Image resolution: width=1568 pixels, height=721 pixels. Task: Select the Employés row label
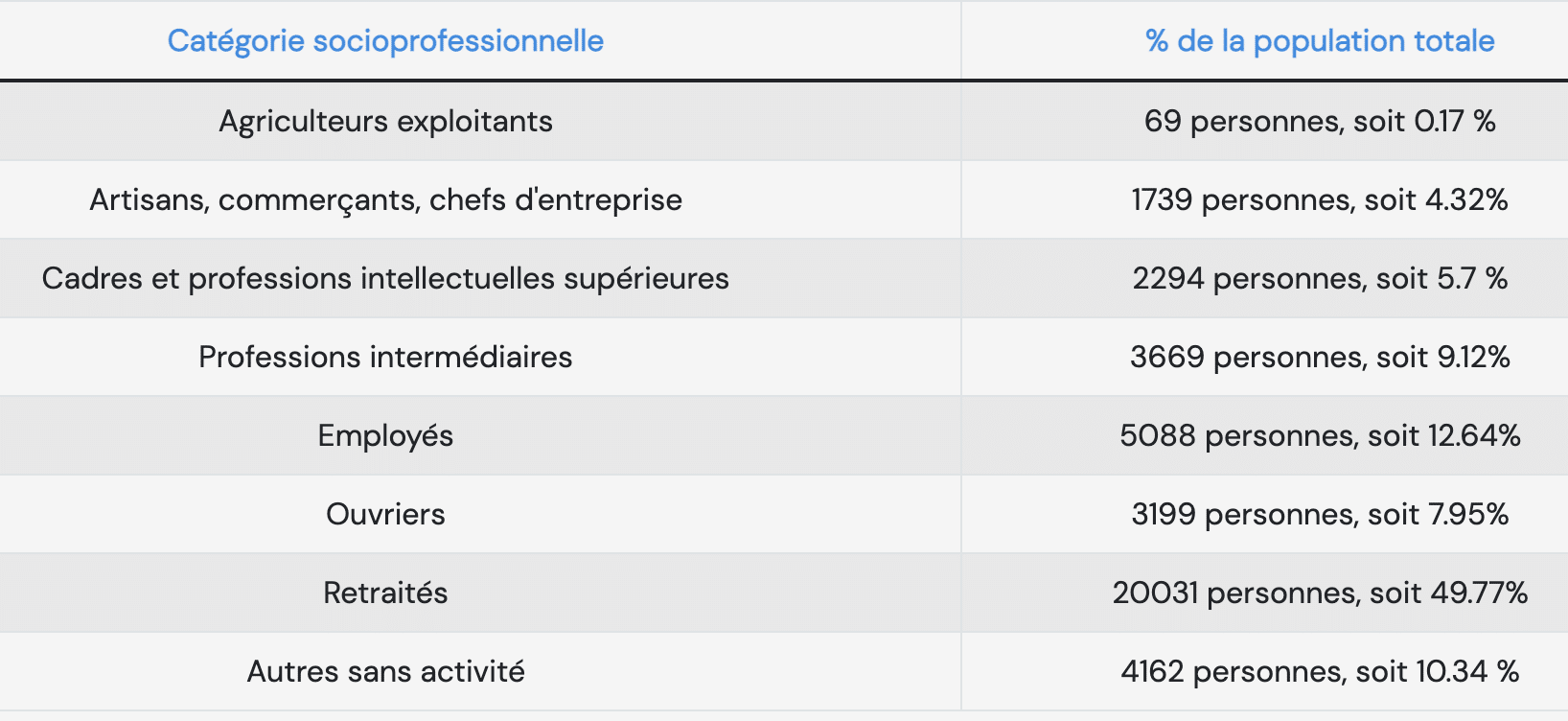pos(385,435)
